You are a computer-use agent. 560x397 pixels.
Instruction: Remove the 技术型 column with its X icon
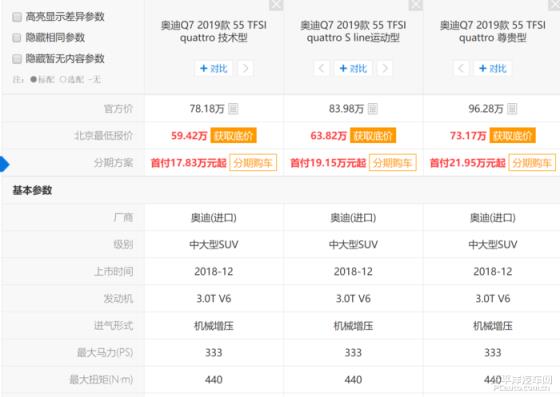tap(276, 5)
